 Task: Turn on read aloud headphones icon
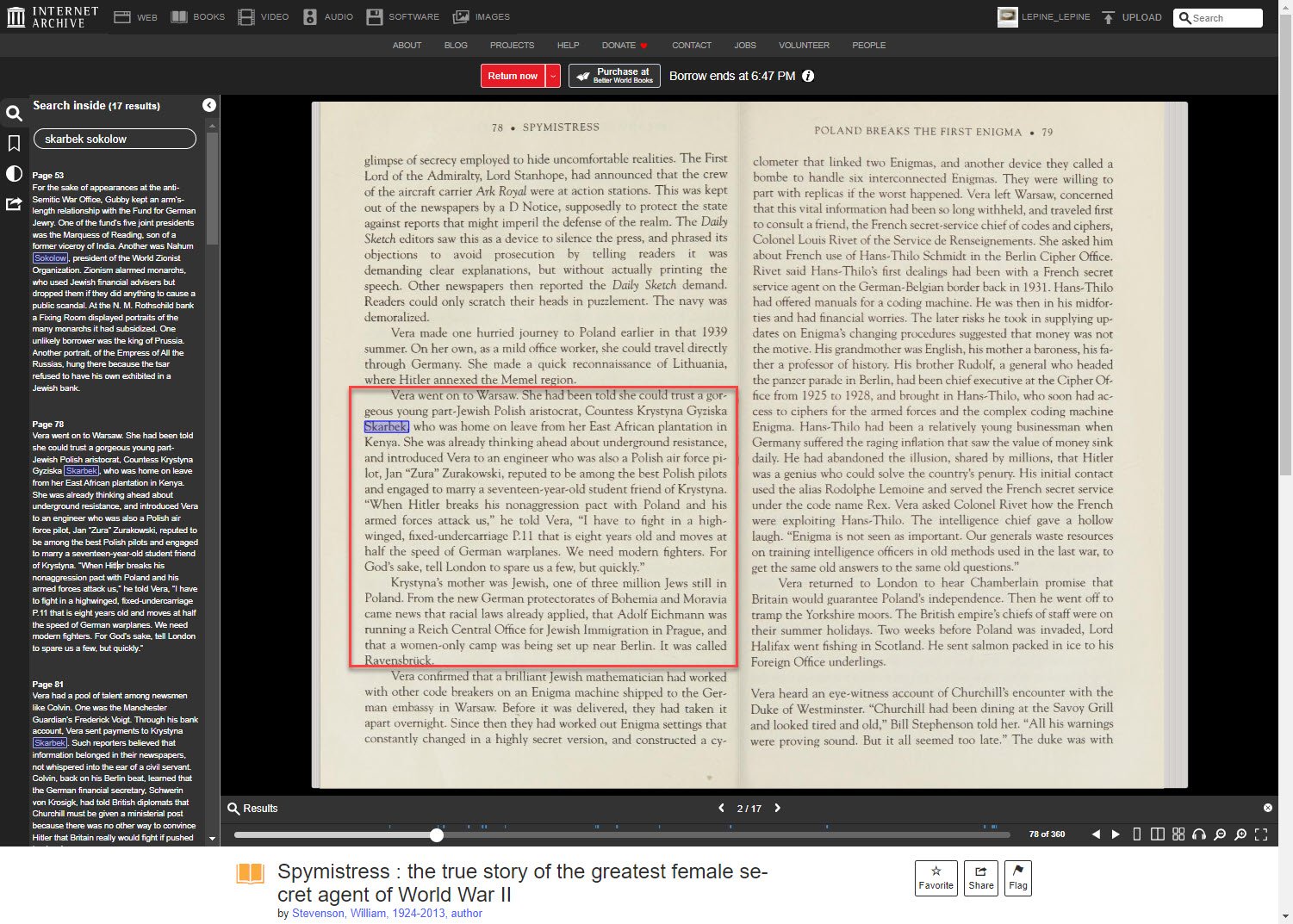point(1198,834)
